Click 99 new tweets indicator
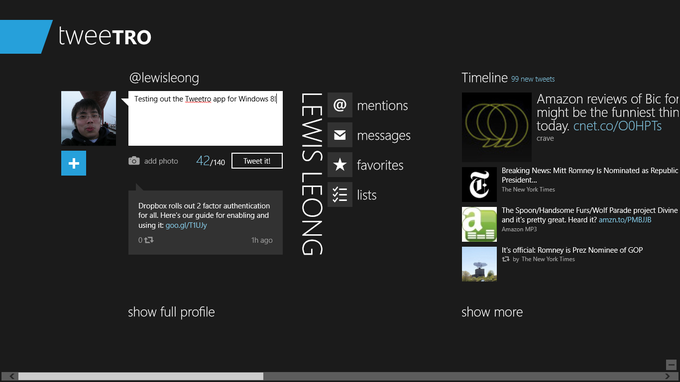The image size is (680, 382). 533,79
